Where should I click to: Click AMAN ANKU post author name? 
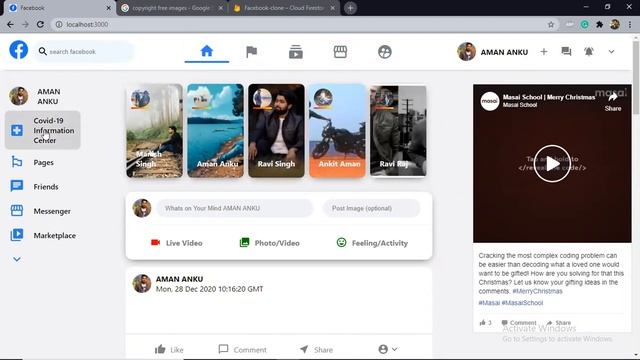[x=179, y=279]
